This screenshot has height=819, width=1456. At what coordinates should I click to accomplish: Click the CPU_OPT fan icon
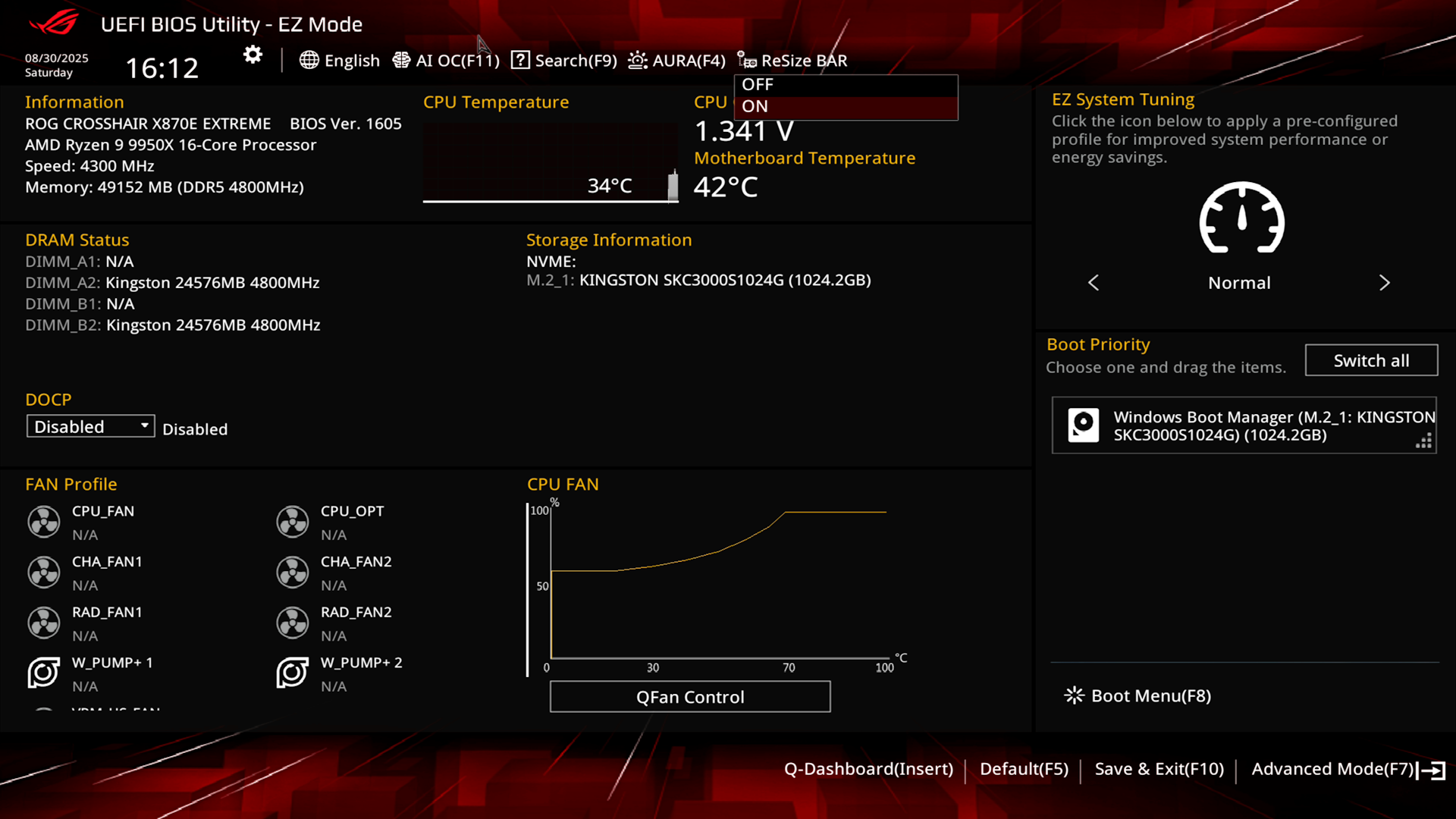tap(293, 522)
